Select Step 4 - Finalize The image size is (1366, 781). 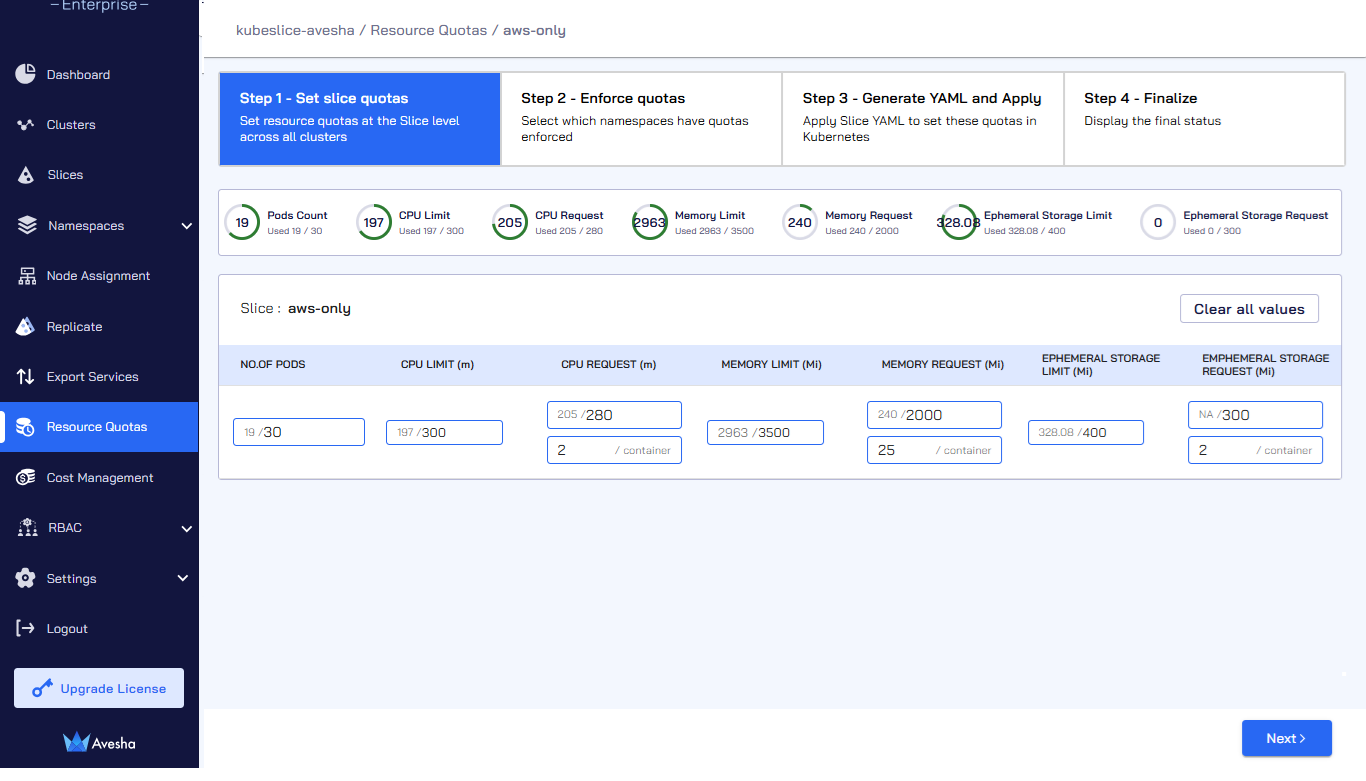(1204, 118)
